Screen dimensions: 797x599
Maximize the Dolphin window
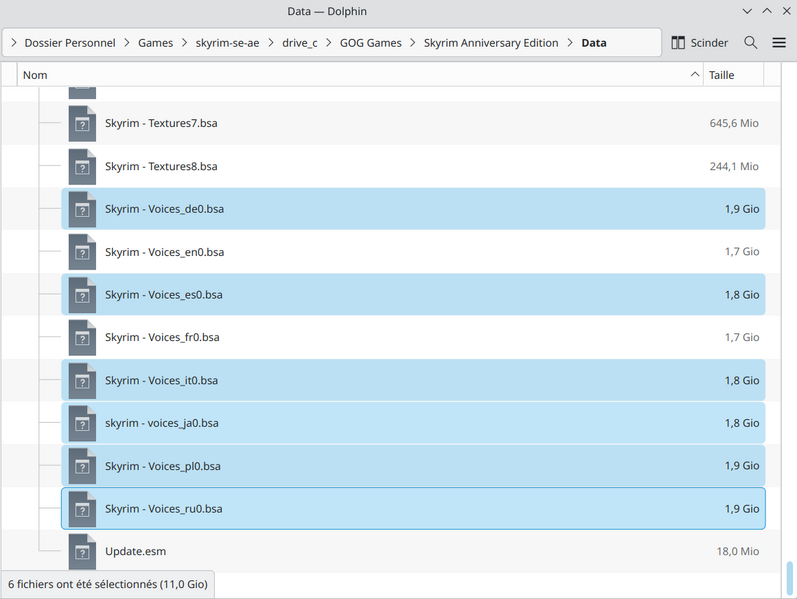(767, 11)
